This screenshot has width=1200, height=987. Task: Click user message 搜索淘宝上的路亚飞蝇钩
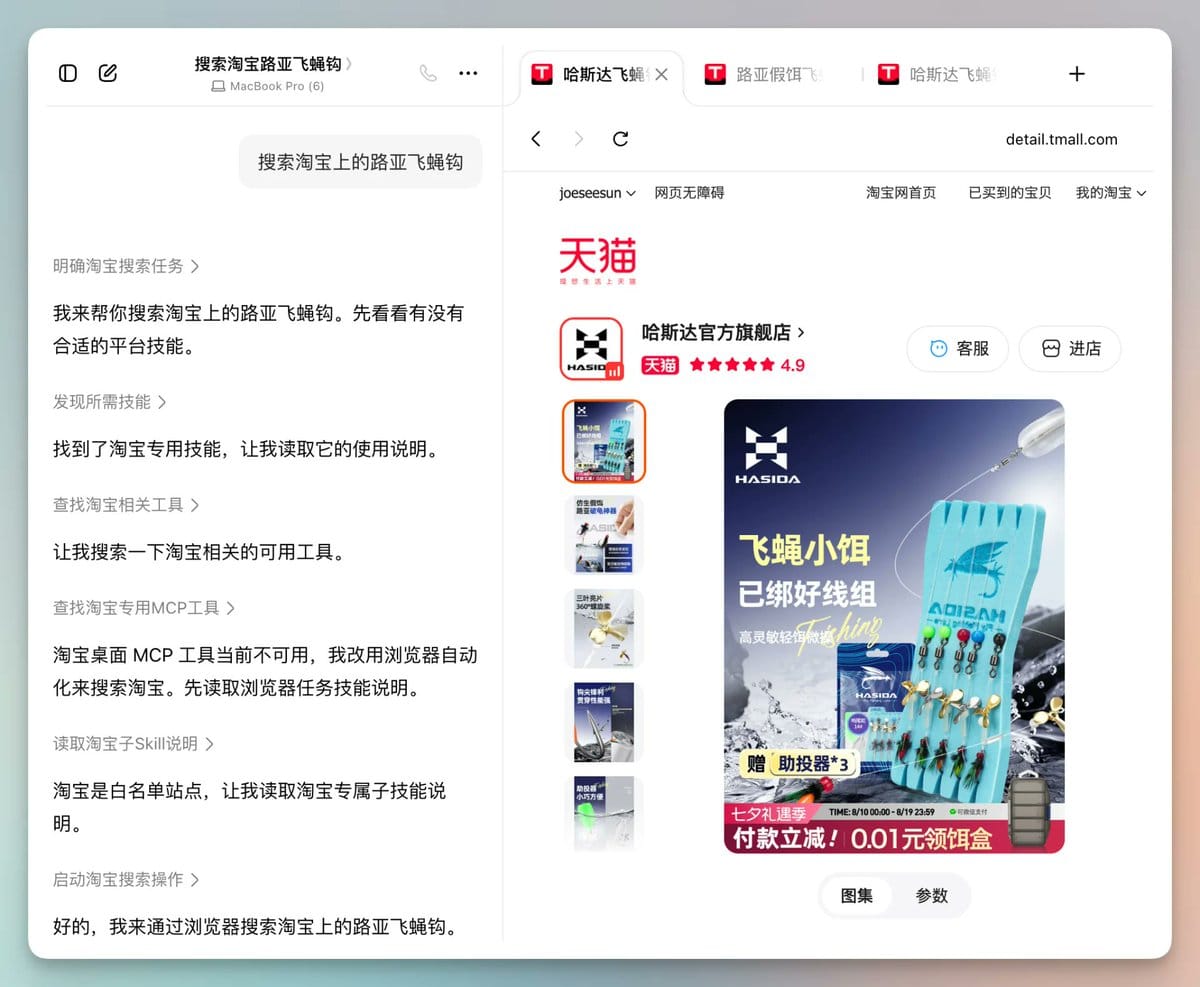pos(360,161)
